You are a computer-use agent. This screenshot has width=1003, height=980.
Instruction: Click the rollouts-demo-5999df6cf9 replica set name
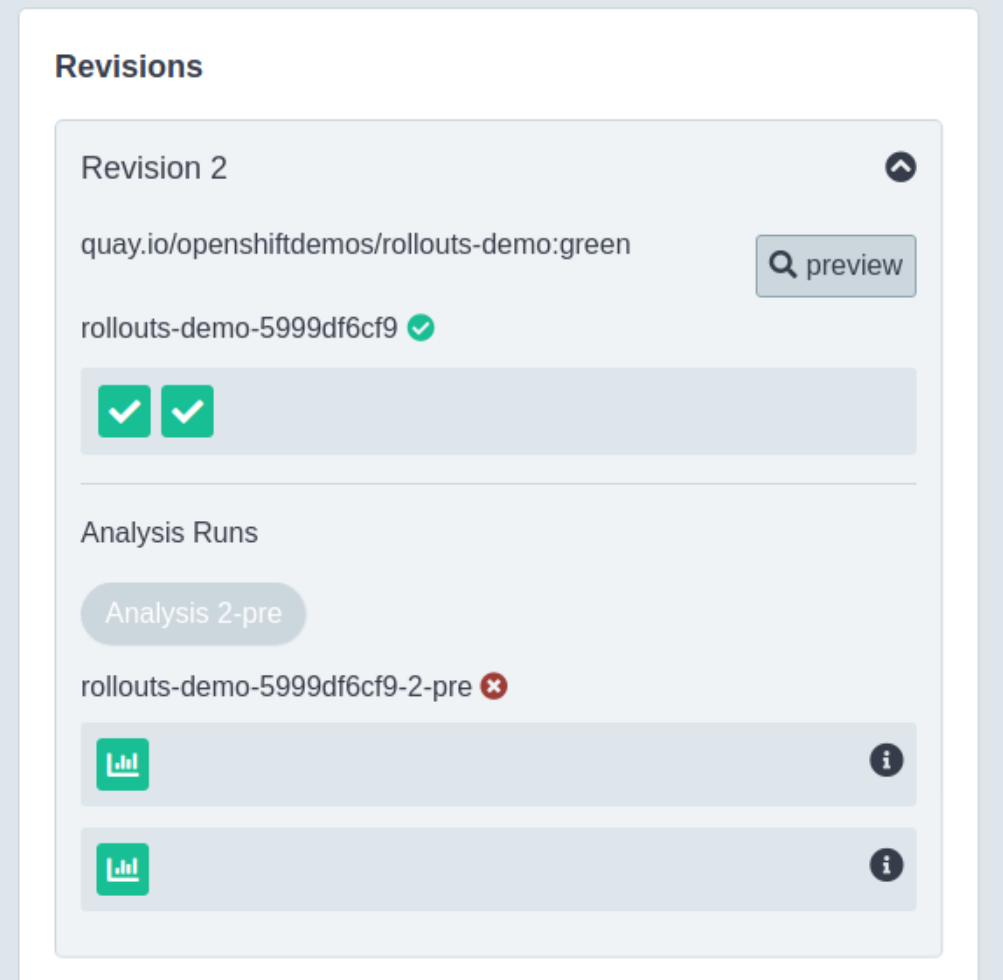(x=239, y=328)
